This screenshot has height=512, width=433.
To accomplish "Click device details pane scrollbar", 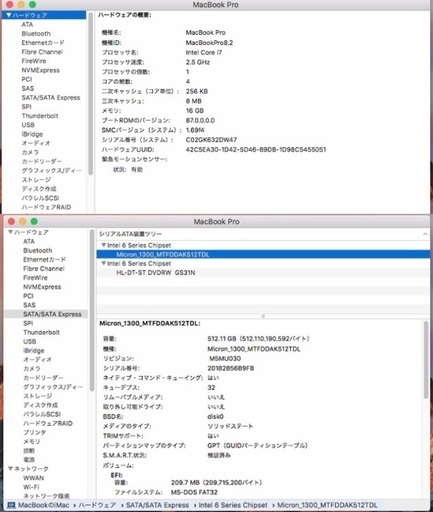I will coord(426,360).
